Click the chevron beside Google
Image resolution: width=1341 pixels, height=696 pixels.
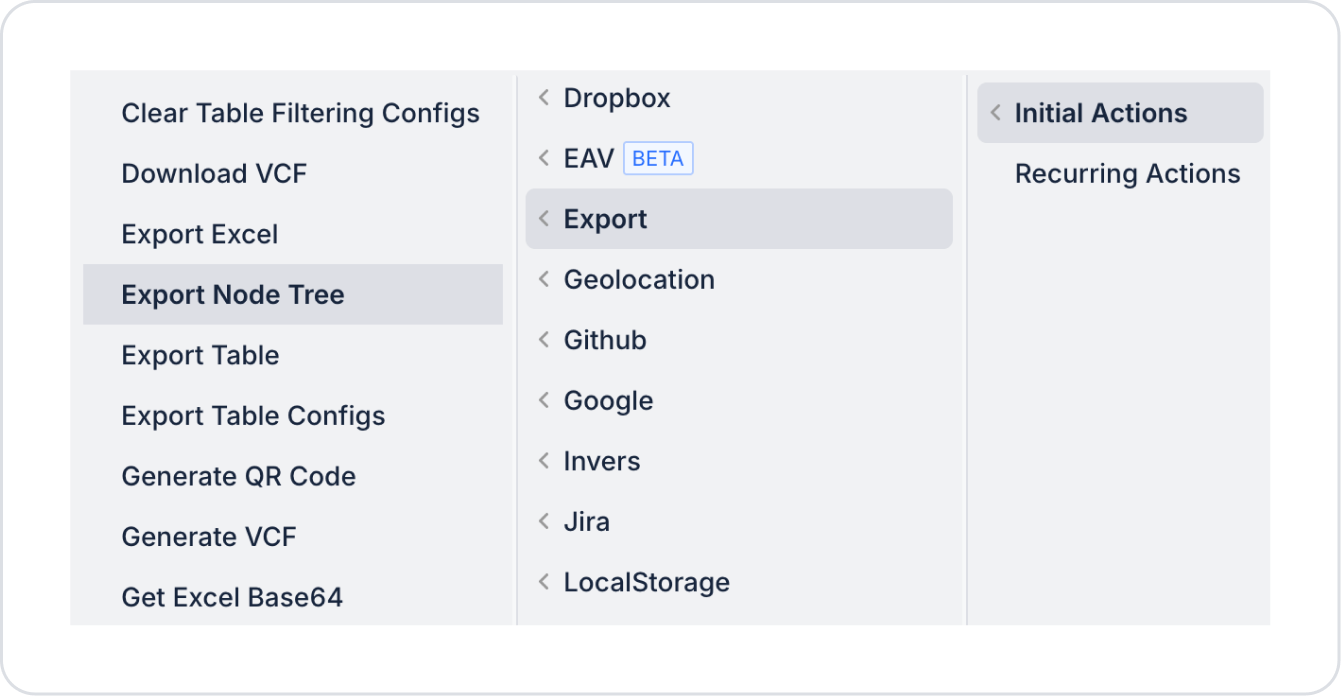pyautogui.click(x=544, y=400)
